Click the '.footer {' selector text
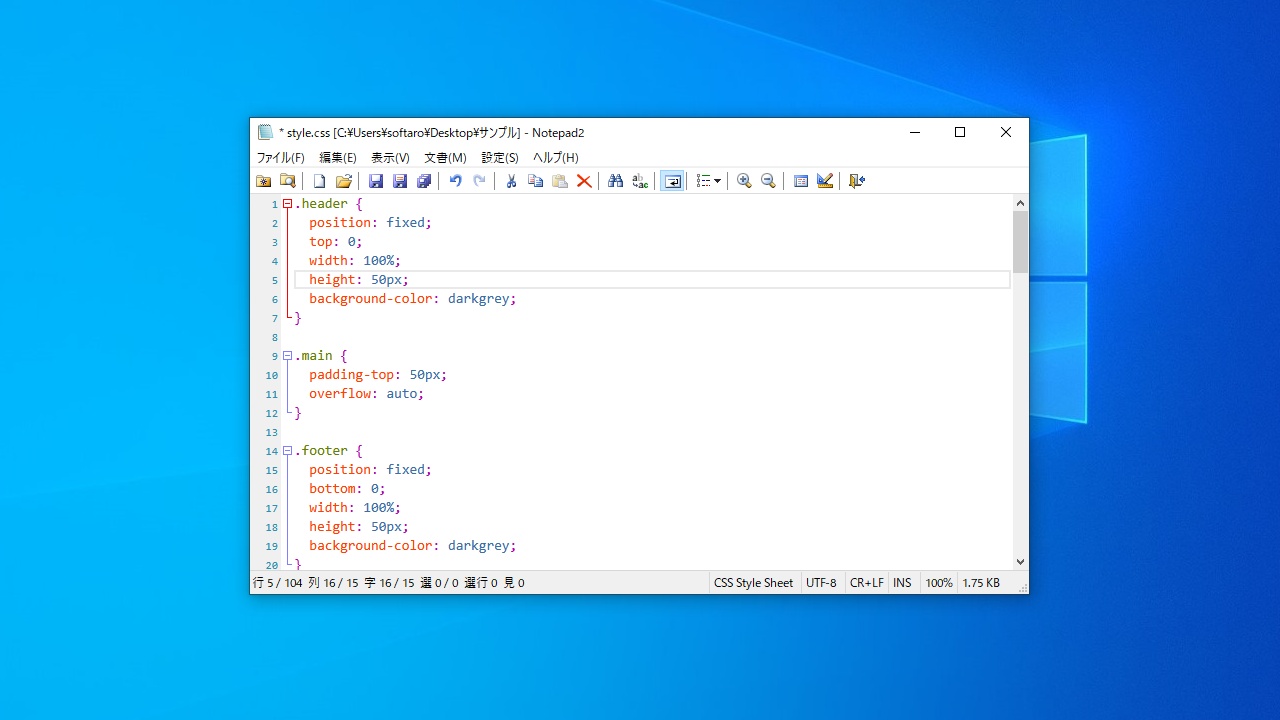 328,451
